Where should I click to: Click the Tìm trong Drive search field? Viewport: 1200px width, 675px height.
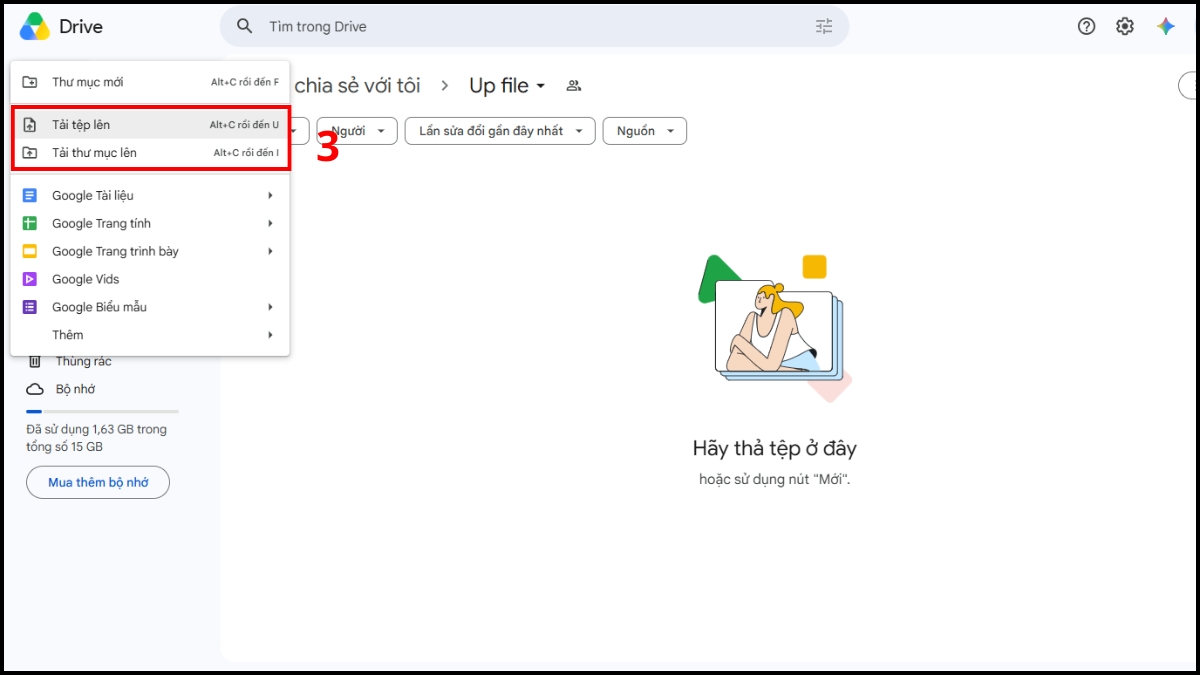(535, 27)
